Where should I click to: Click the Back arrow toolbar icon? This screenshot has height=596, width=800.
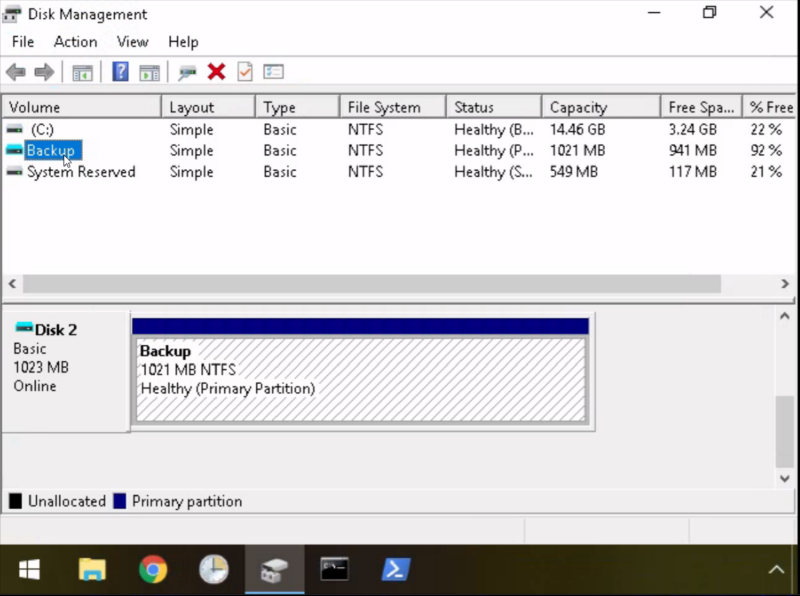[x=16, y=72]
